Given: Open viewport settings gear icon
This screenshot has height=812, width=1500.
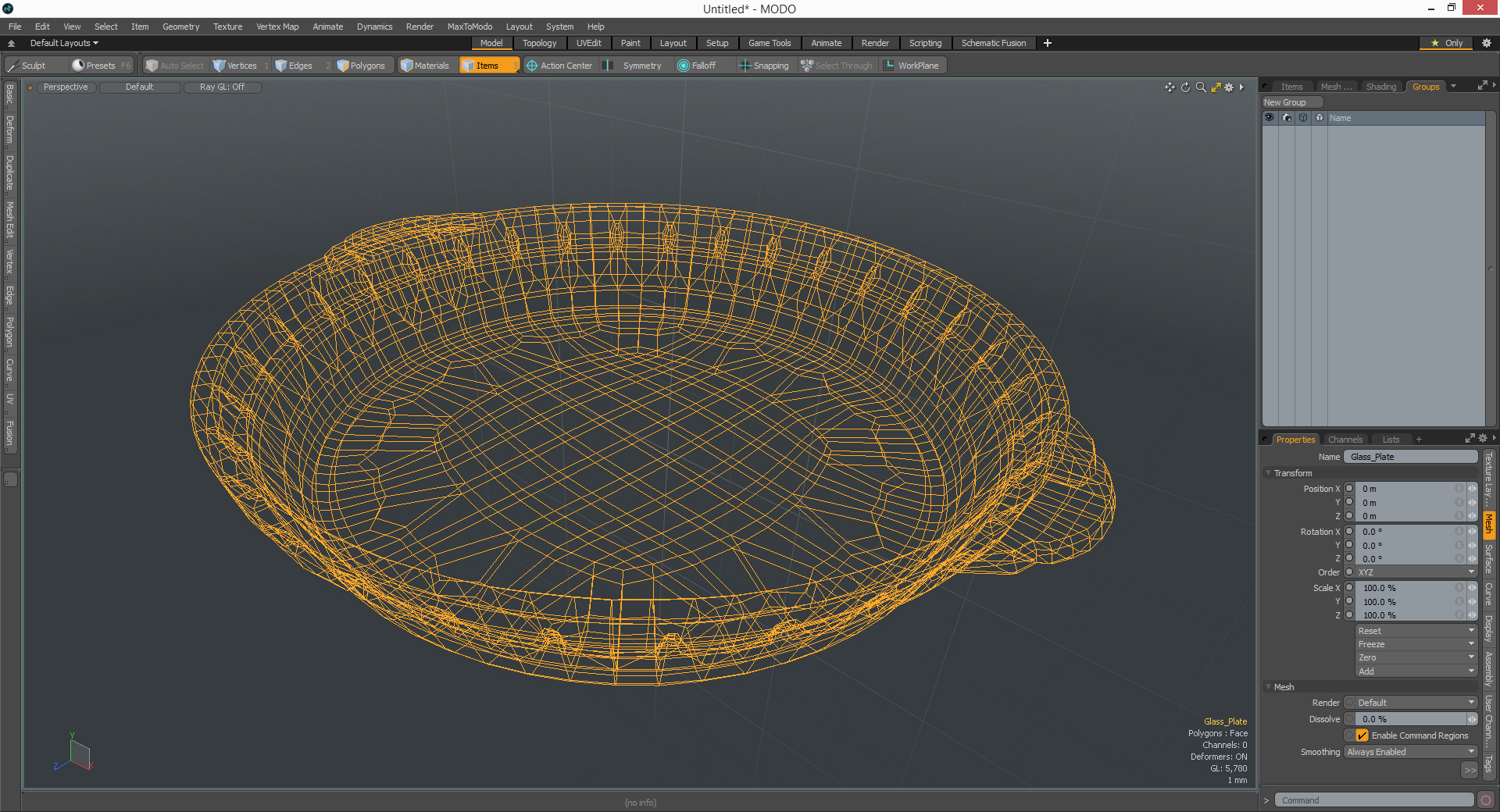Looking at the screenshot, I should click(x=1229, y=87).
